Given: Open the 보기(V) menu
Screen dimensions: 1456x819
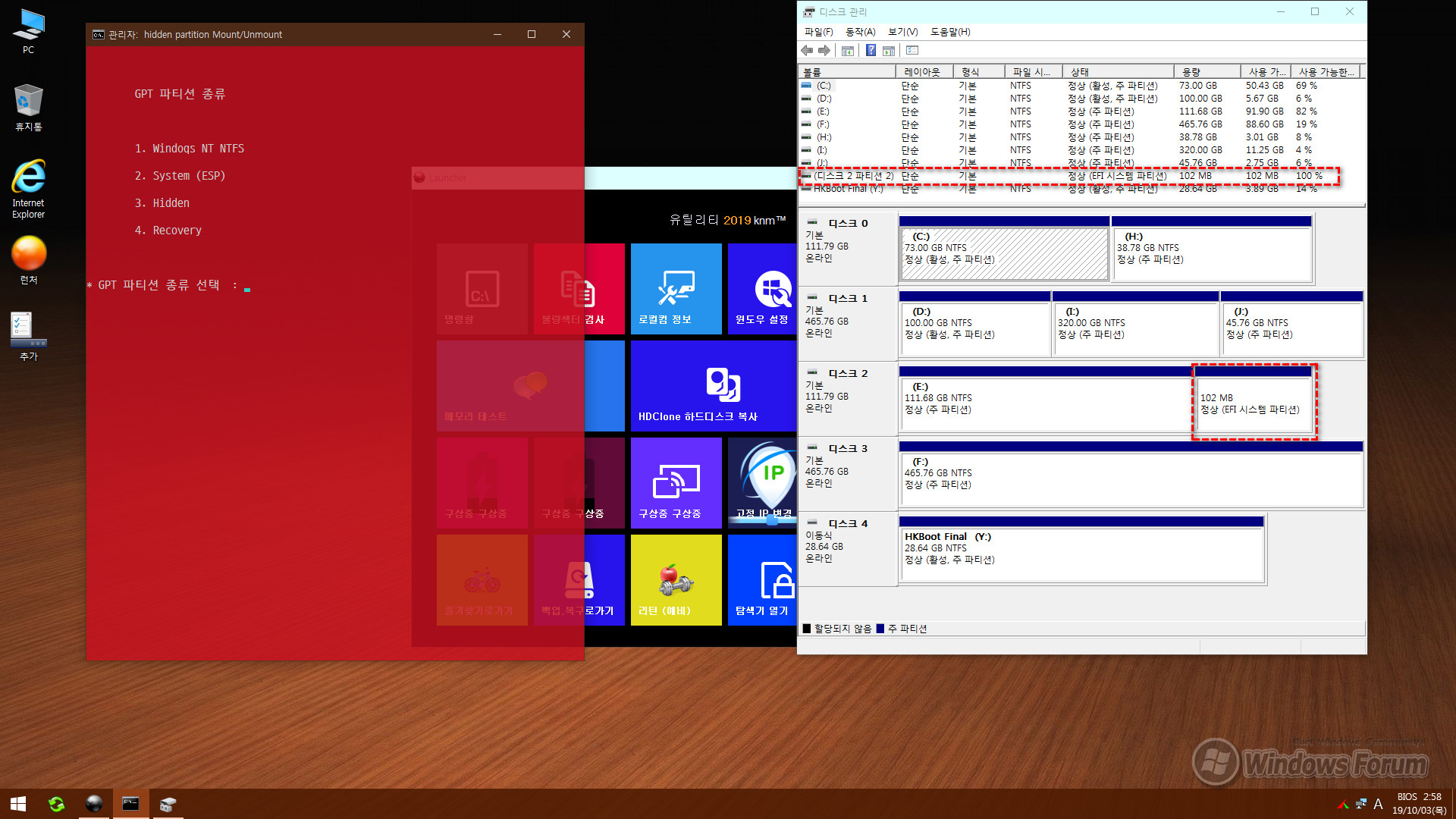Looking at the screenshot, I should pyautogui.click(x=902, y=32).
